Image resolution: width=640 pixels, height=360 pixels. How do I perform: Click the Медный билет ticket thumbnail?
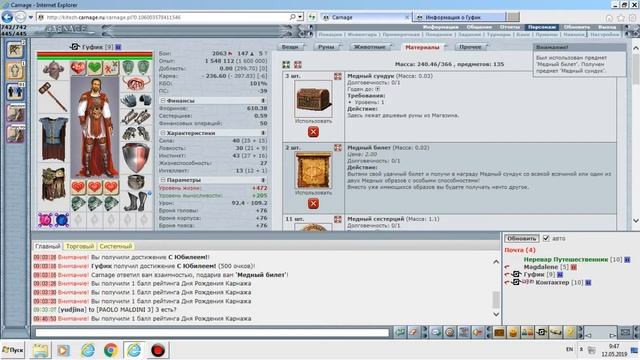[313, 171]
